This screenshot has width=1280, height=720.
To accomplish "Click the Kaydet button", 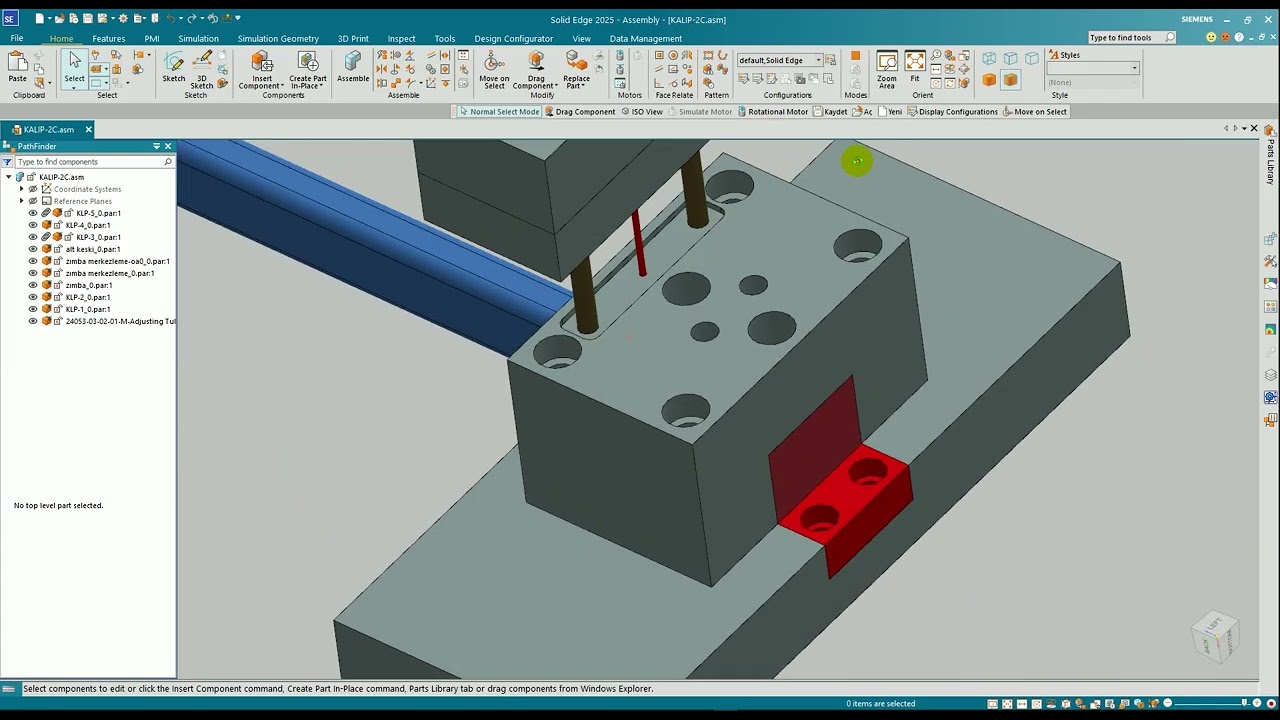I will [x=830, y=112].
